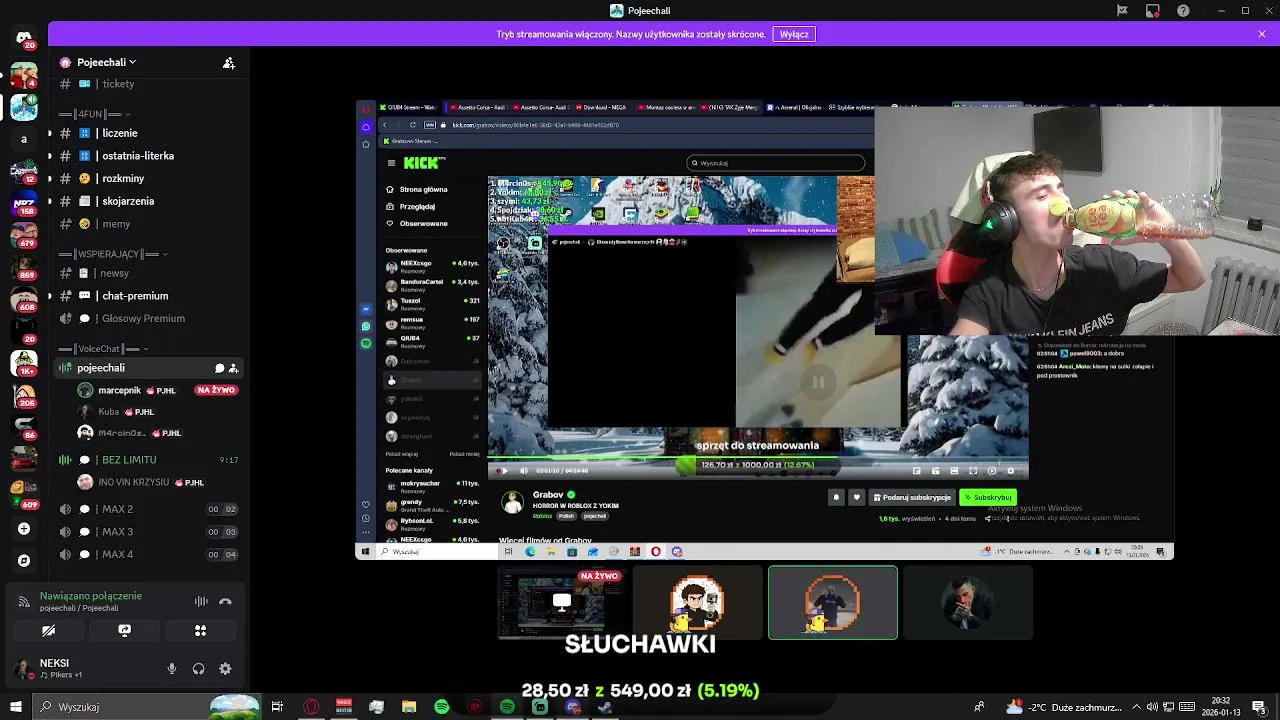Open Steam from the Windows taskbar
The image size is (1280, 720).
tap(605, 707)
